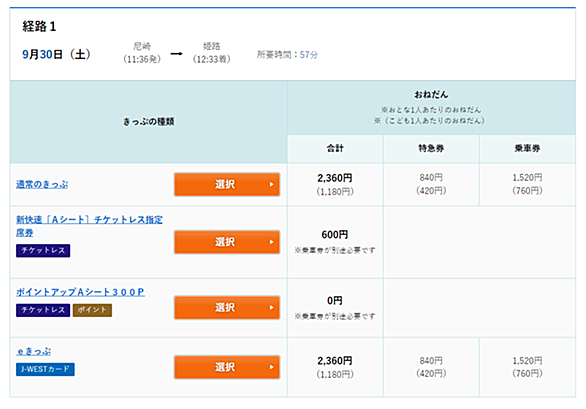The width and height of the screenshot is (586, 409).
Task: Click the 600円 price cell
Action: (335, 242)
